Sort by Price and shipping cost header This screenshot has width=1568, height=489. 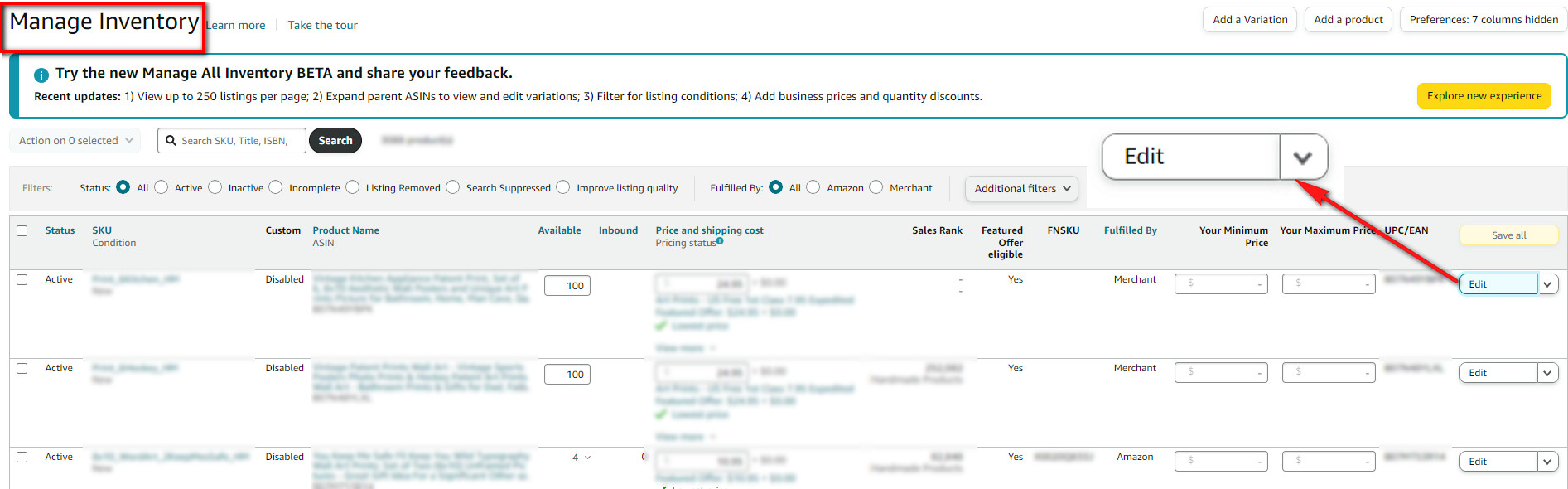(x=709, y=230)
